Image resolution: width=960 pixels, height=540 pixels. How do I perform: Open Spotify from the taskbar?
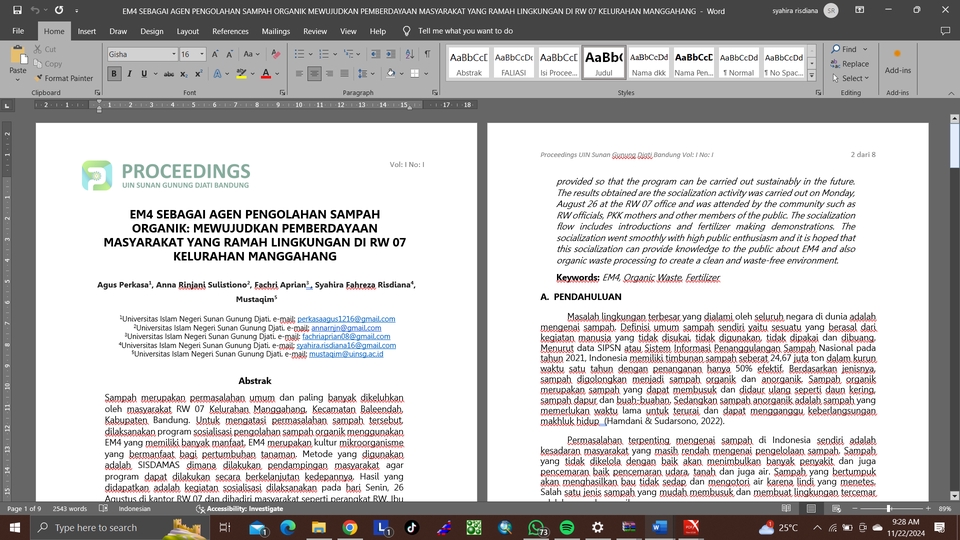[566, 527]
